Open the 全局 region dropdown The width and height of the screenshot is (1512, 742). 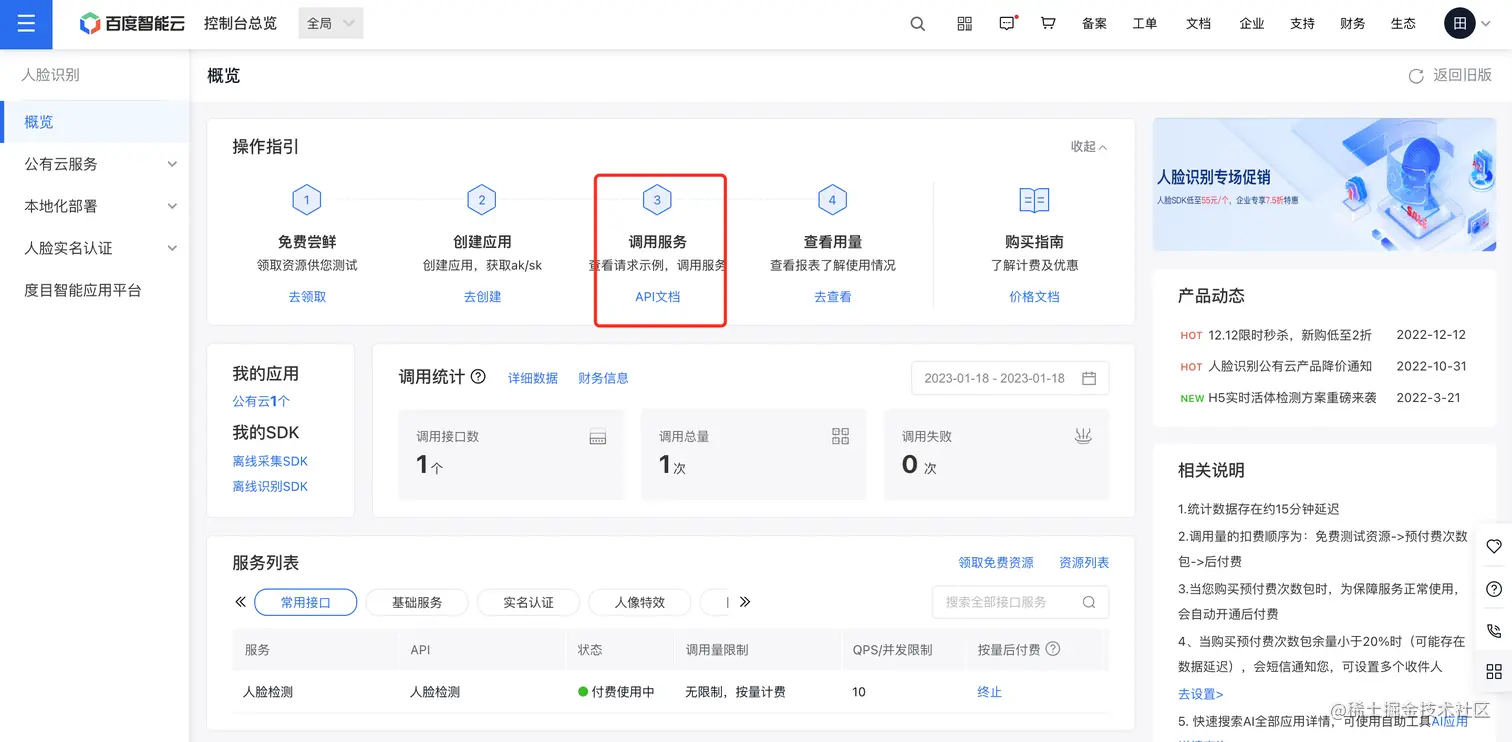tap(331, 23)
